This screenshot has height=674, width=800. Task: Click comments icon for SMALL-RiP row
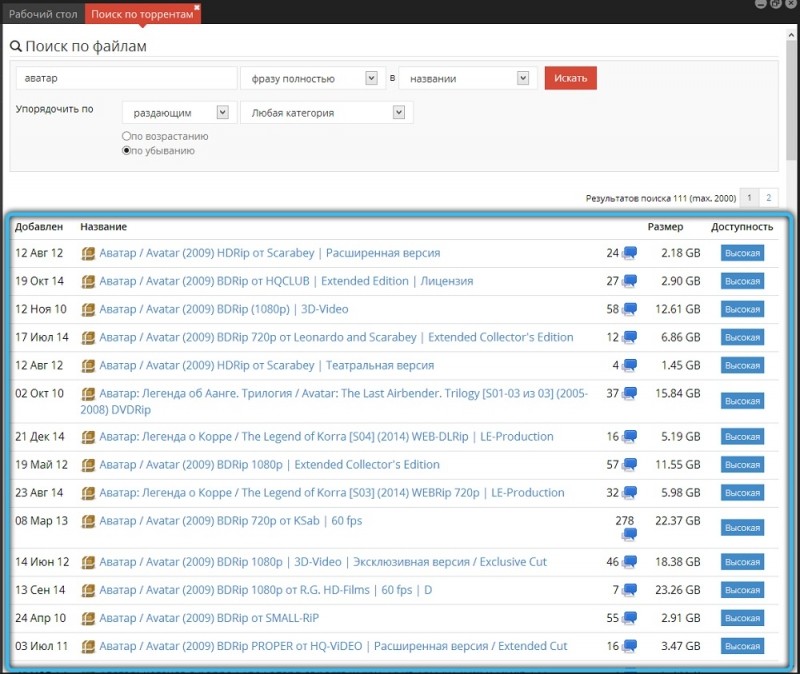tap(630, 618)
